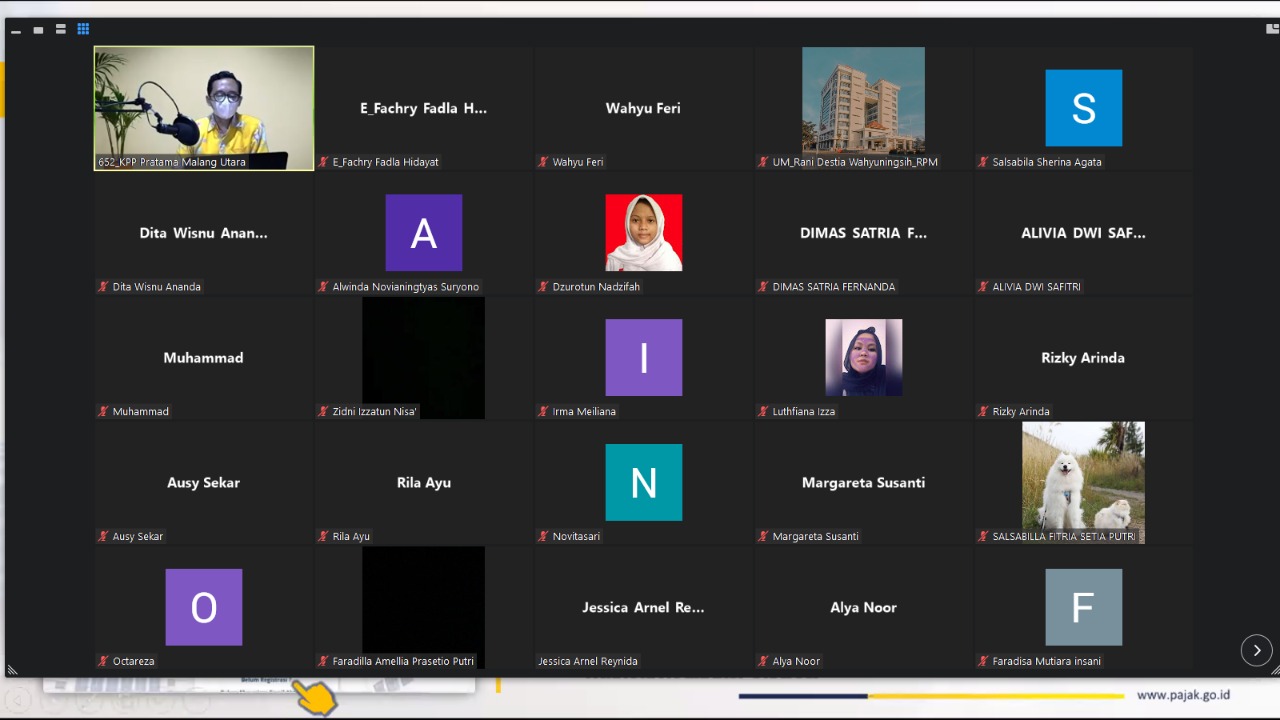Image resolution: width=1280 pixels, height=720 pixels.
Task: Select Salsabila Sherina Agata's blue S avatar
Action: (x=1083, y=108)
